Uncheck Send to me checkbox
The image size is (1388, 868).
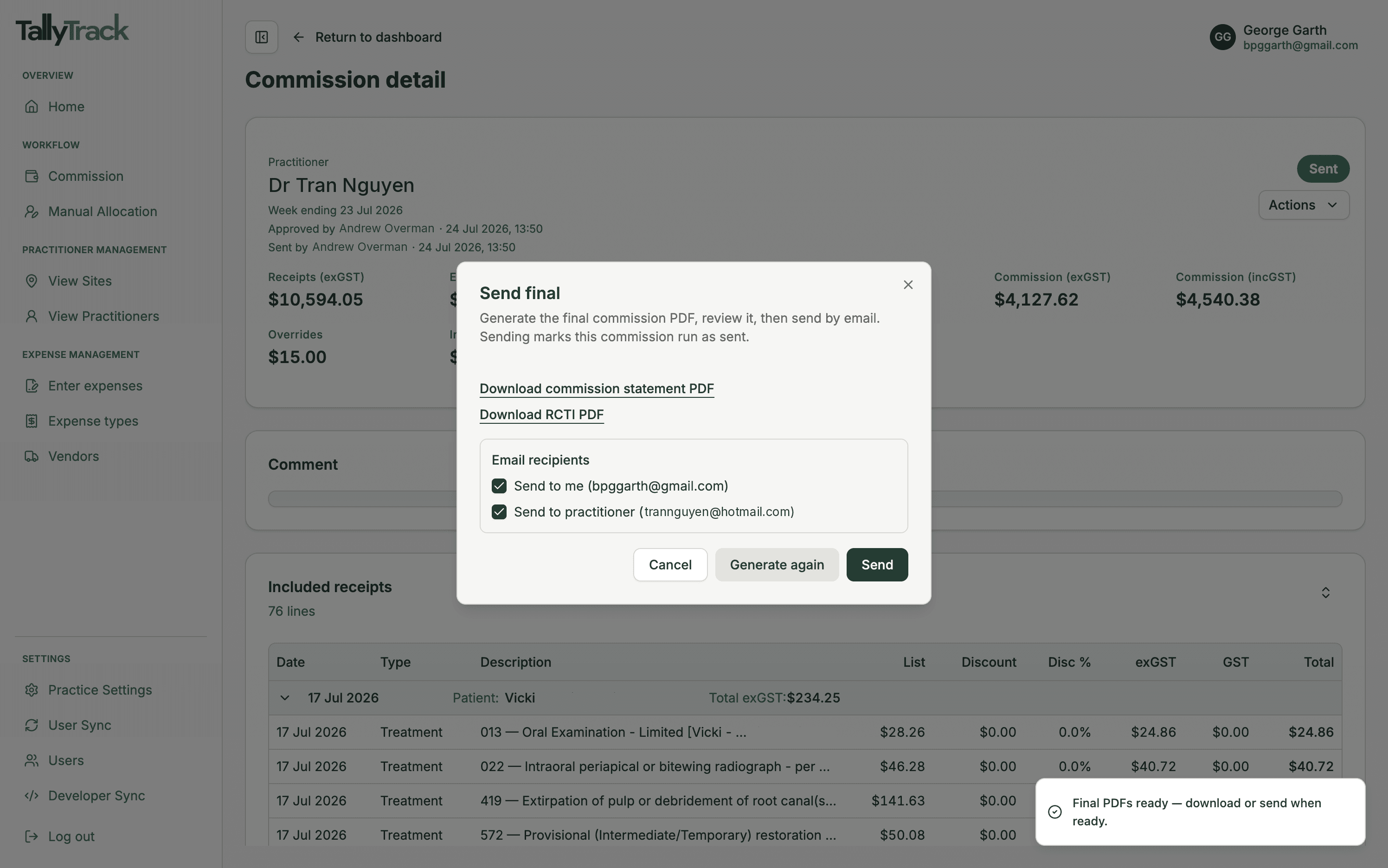[499, 486]
